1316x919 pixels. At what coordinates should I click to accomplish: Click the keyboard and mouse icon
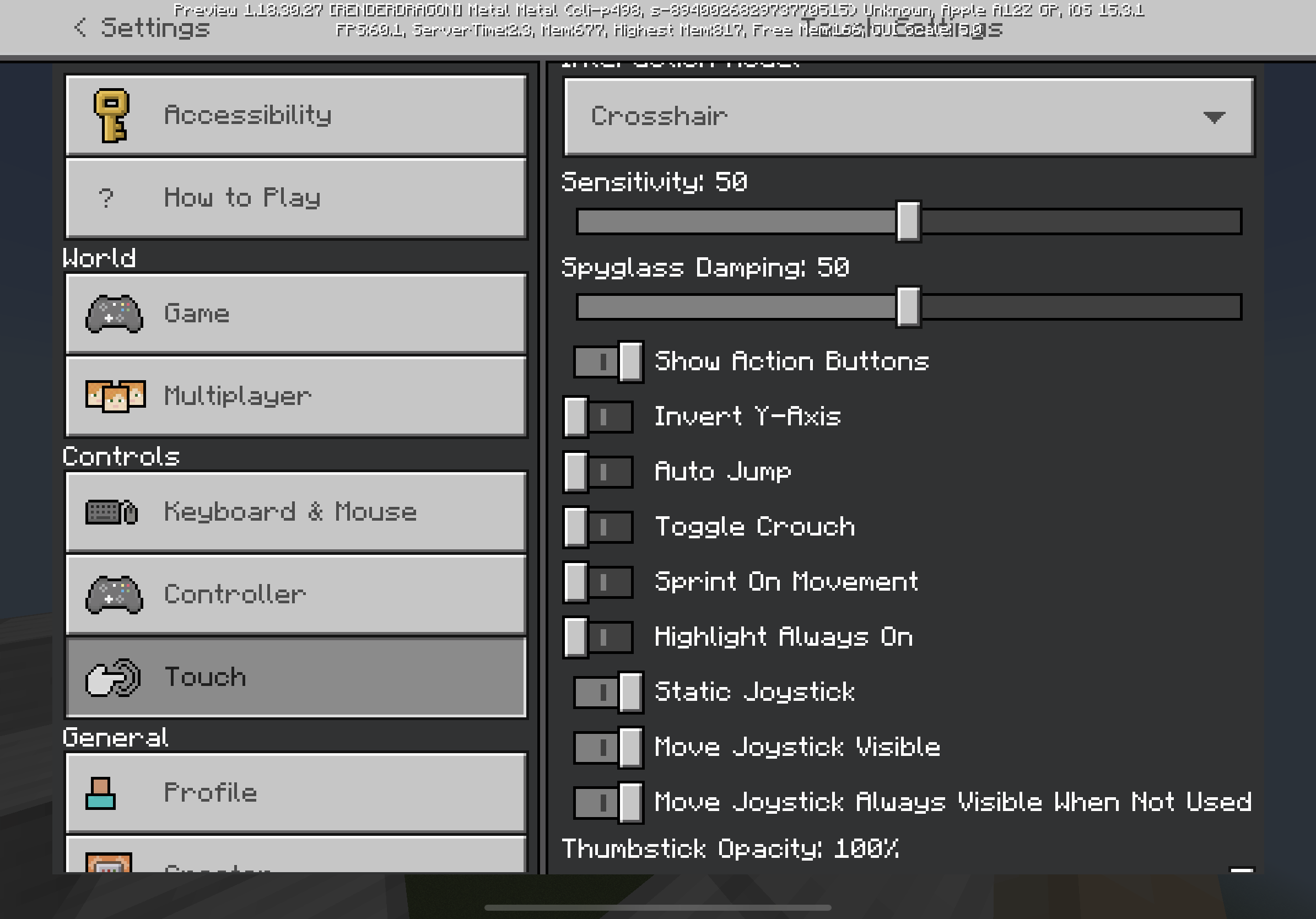pyautogui.click(x=112, y=512)
